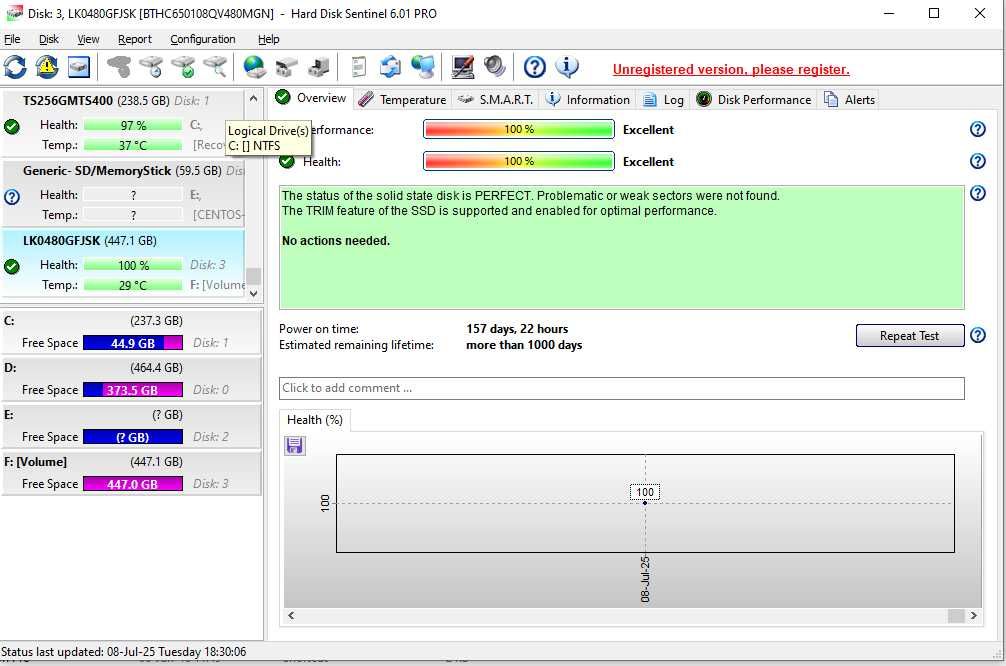Open the report document toolbar icon
1006x666 pixels.
click(x=359, y=67)
